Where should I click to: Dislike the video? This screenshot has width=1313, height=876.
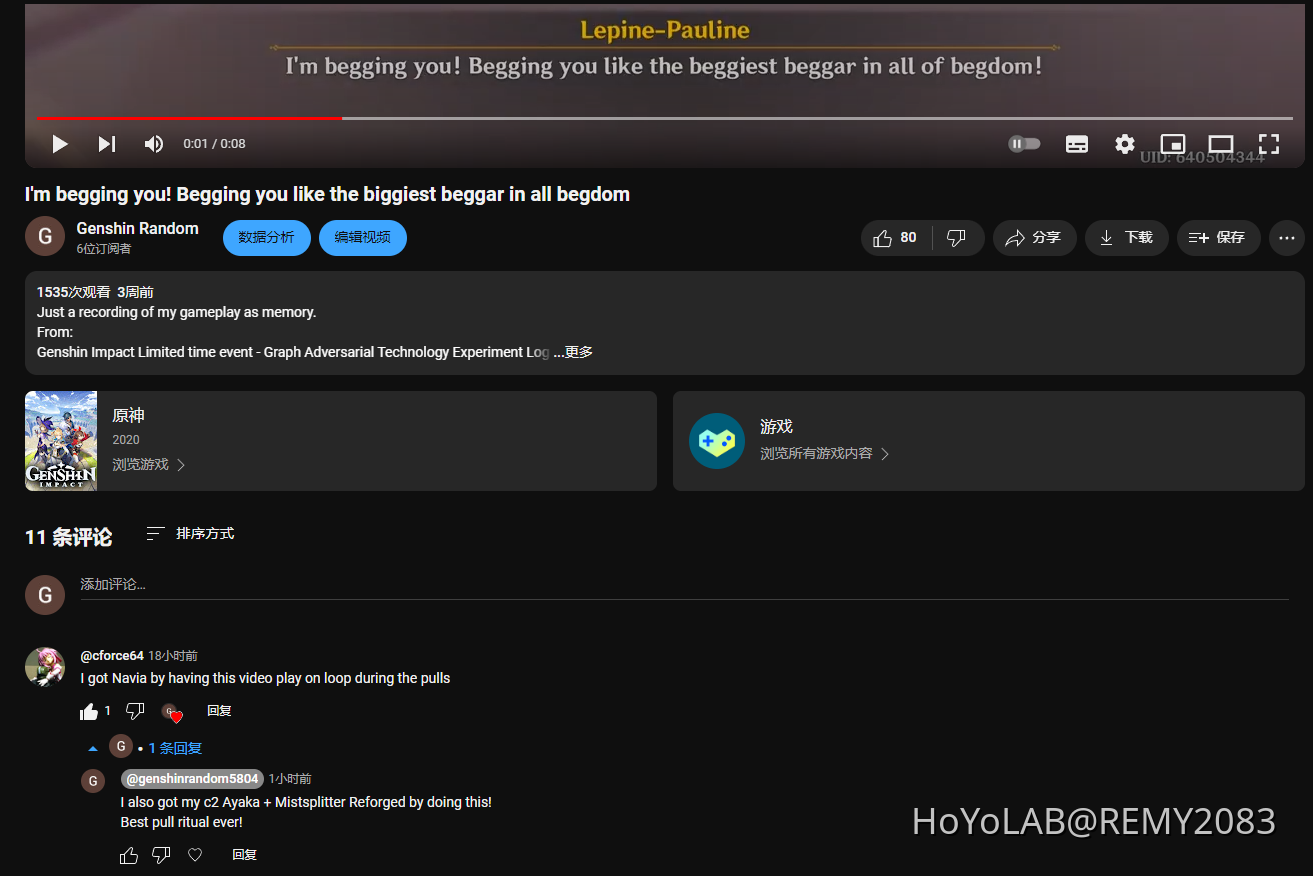click(957, 238)
